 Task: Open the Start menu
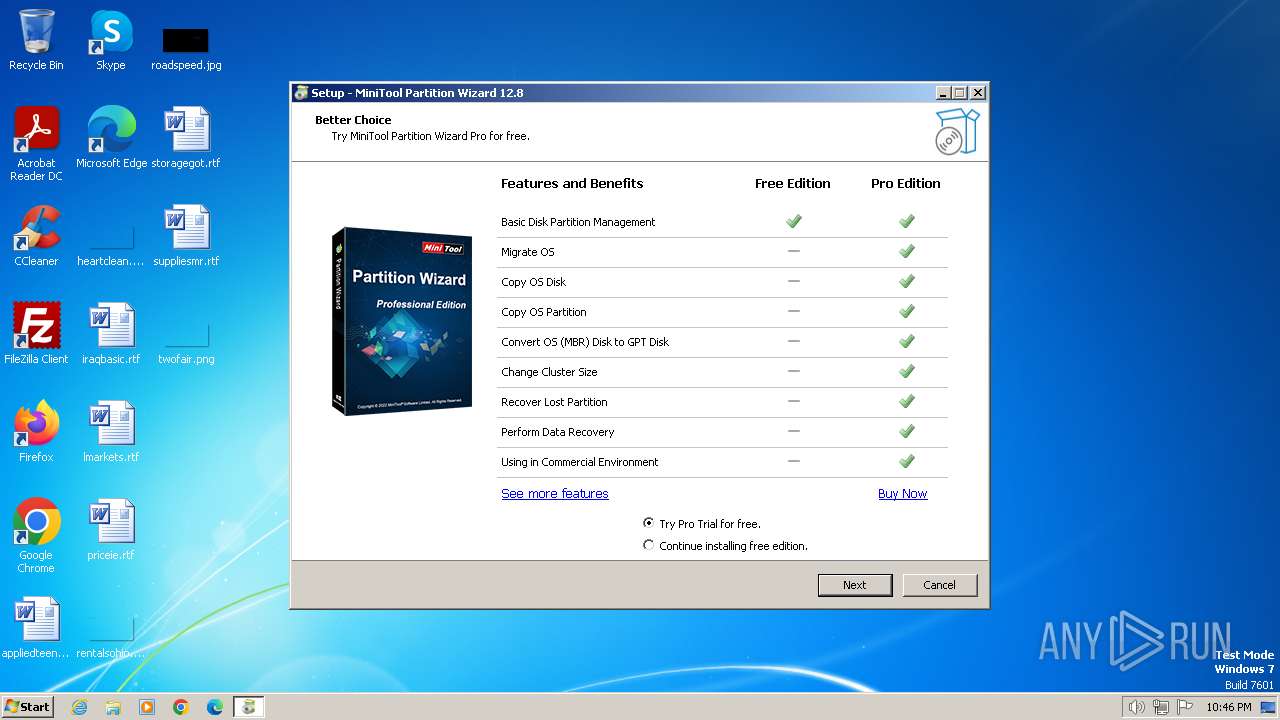(28, 707)
